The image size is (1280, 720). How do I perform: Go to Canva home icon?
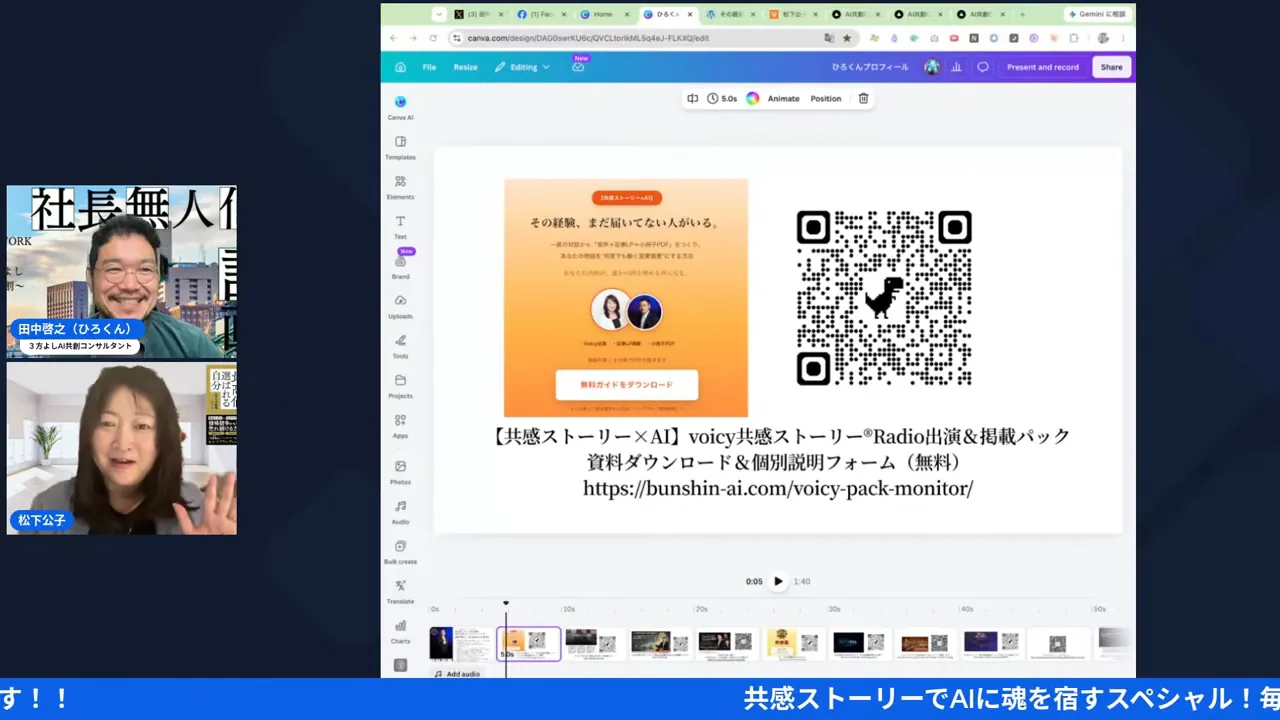click(400, 67)
